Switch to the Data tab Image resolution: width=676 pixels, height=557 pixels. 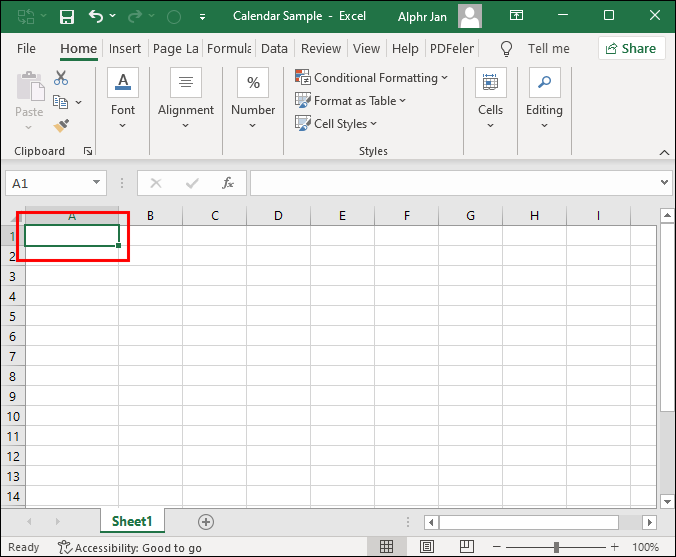tap(274, 48)
